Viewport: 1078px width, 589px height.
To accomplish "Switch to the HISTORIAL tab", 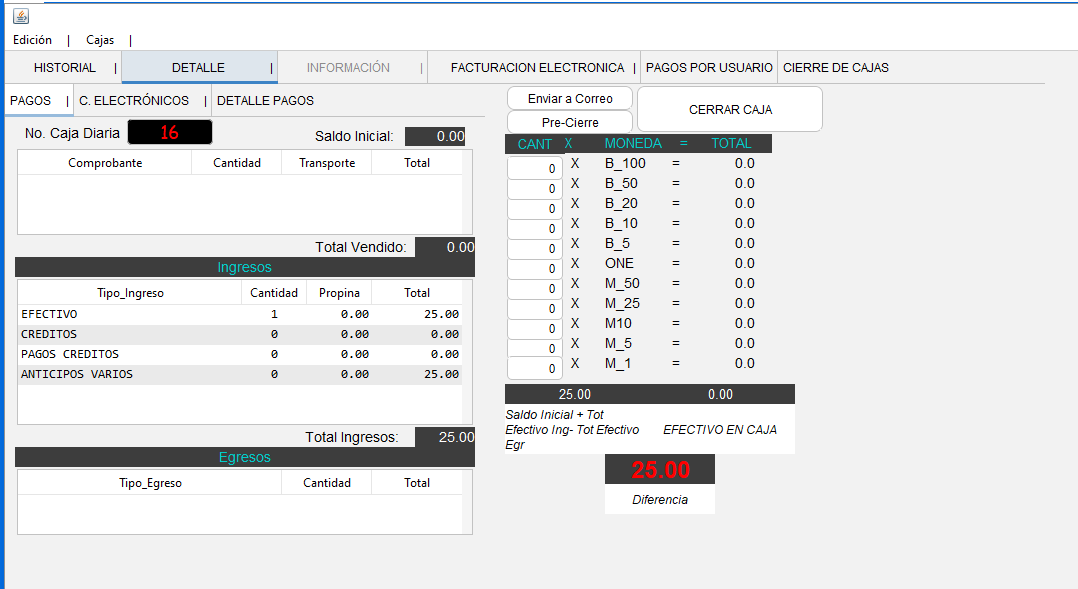I will [64, 68].
